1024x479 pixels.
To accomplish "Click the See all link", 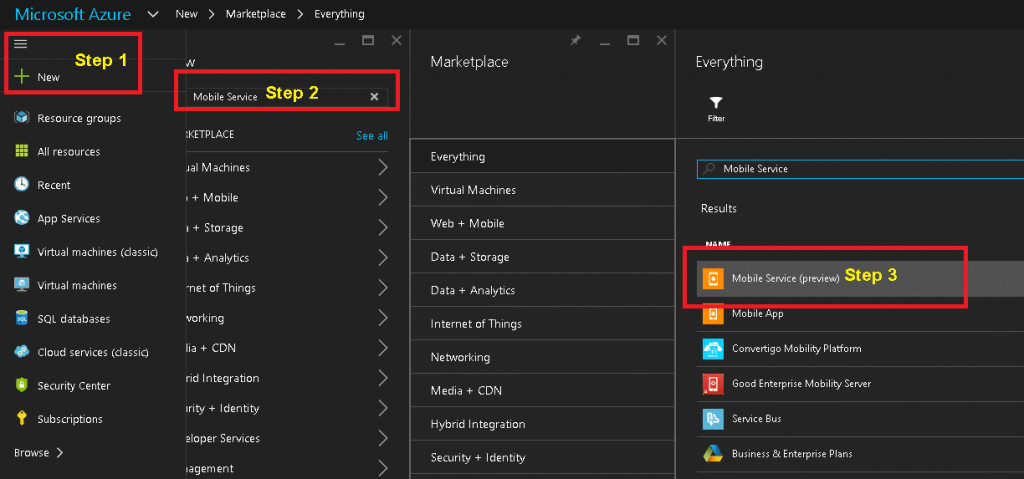I will (x=372, y=136).
